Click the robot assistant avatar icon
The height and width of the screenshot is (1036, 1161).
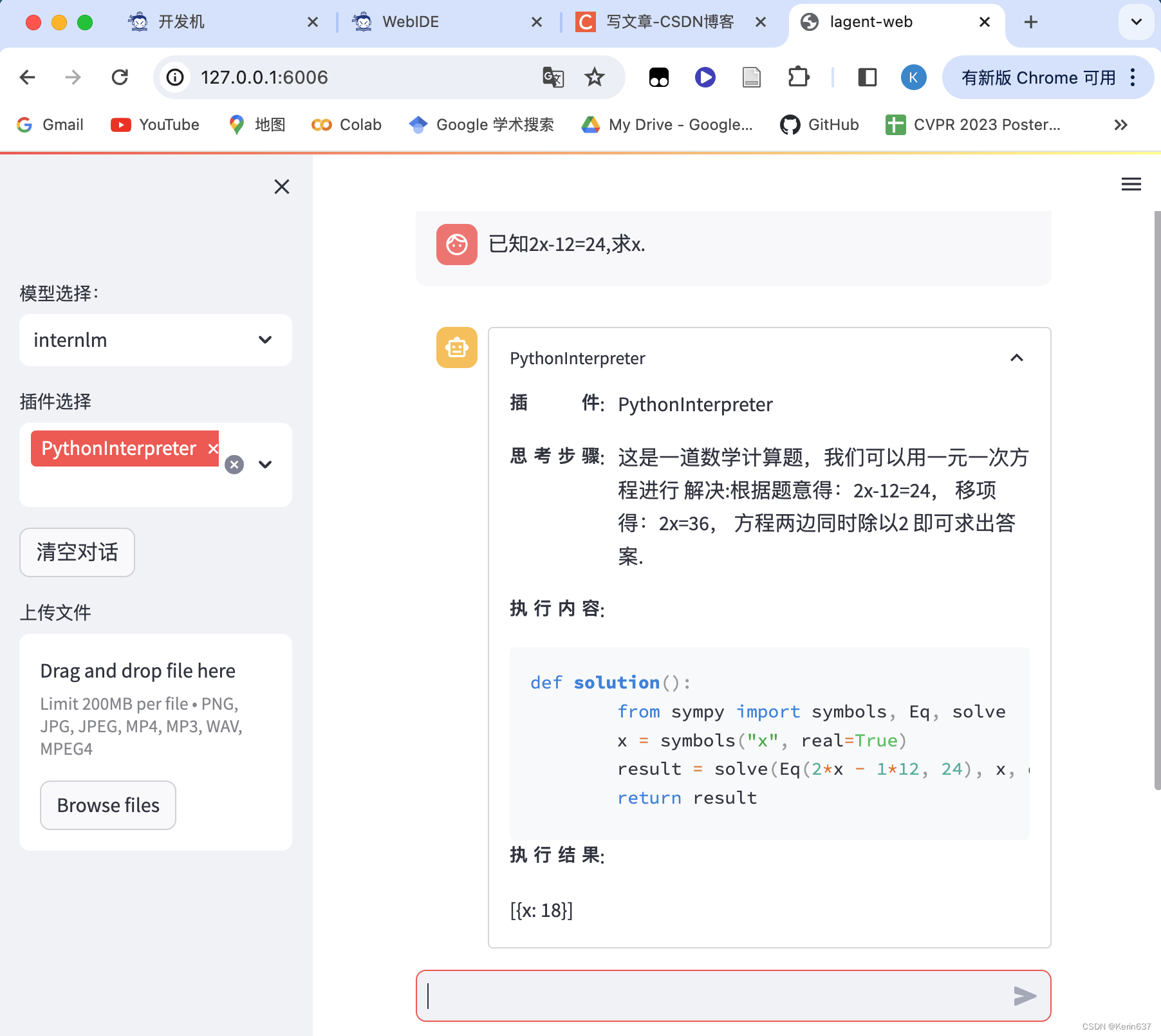click(457, 347)
